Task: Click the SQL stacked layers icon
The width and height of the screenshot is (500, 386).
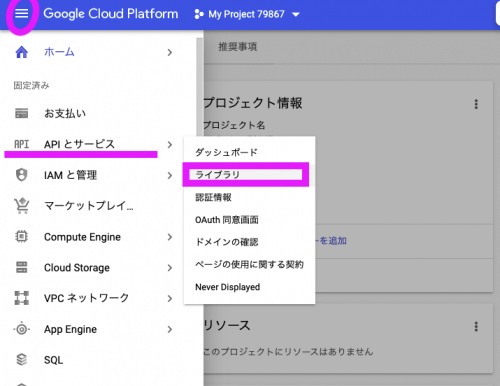Action: (22, 360)
